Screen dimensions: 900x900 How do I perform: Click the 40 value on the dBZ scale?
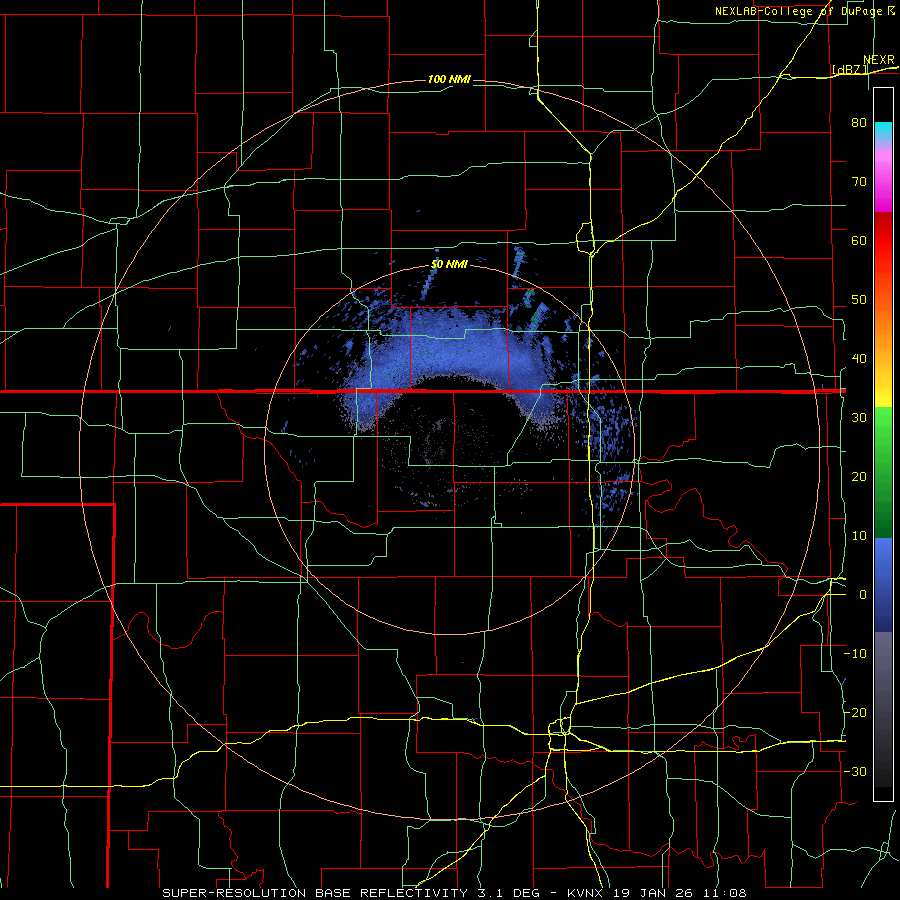pos(859,358)
